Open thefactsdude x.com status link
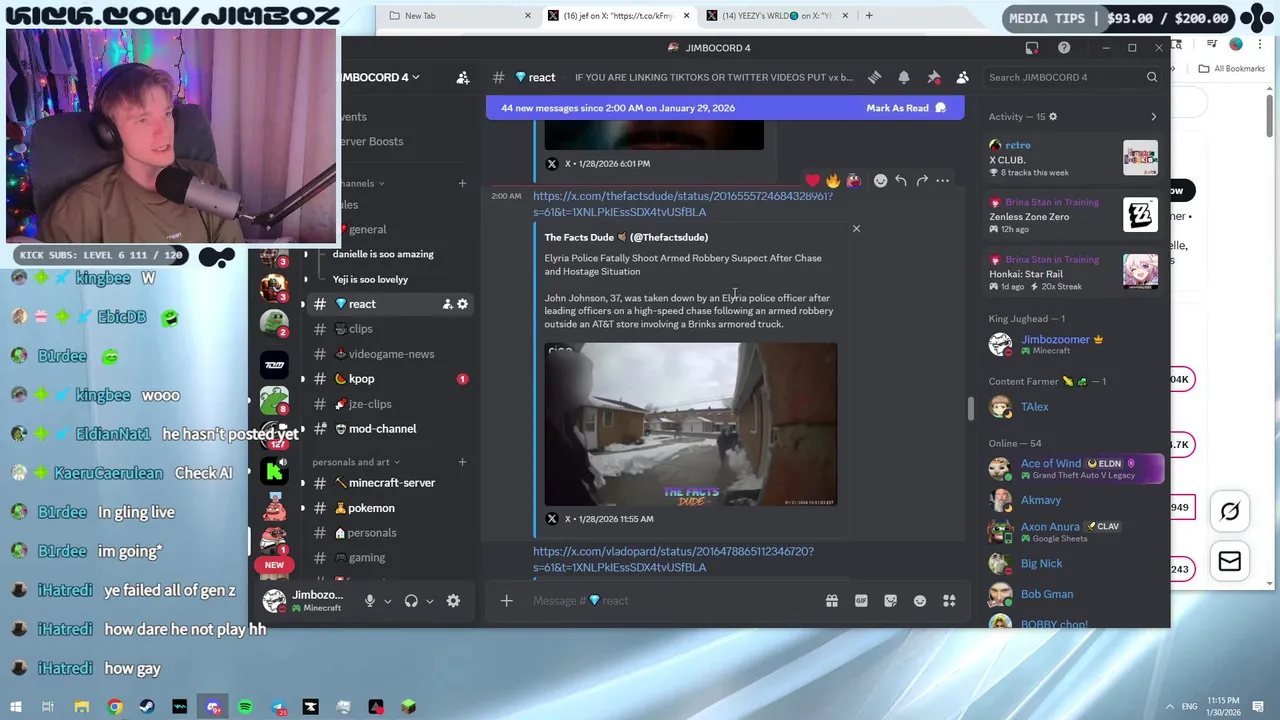The height and width of the screenshot is (720, 1280). pos(682,204)
